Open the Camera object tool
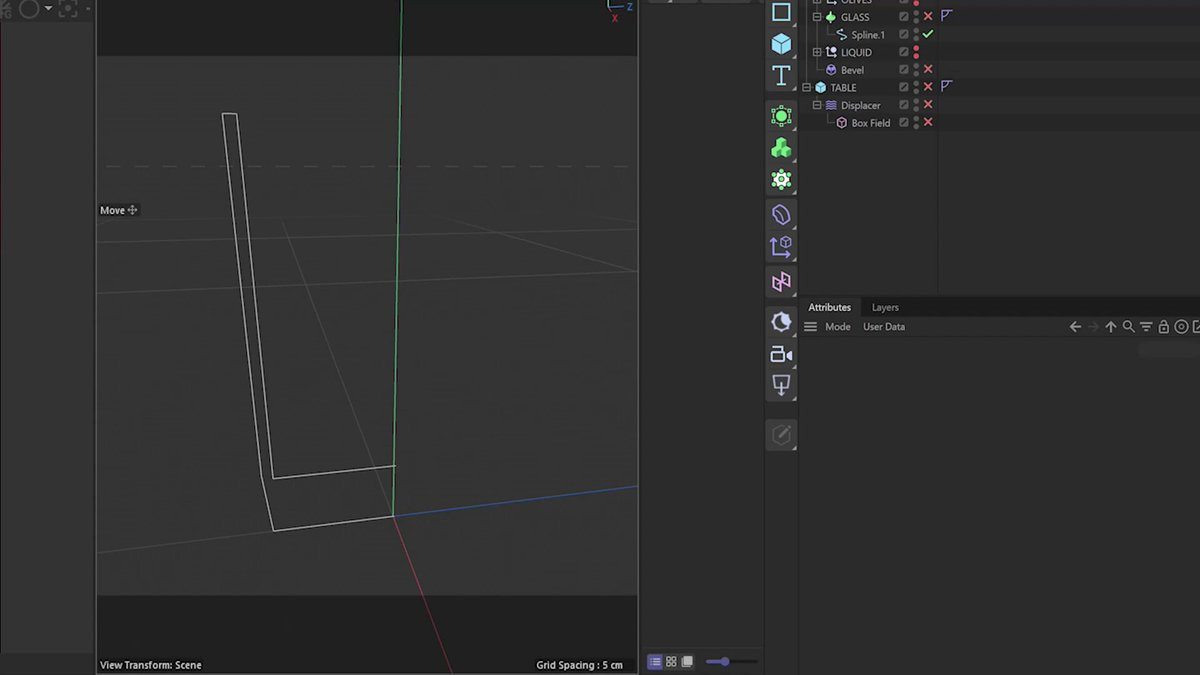The height and width of the screenshot is (675, 1200). coord(781,354)
